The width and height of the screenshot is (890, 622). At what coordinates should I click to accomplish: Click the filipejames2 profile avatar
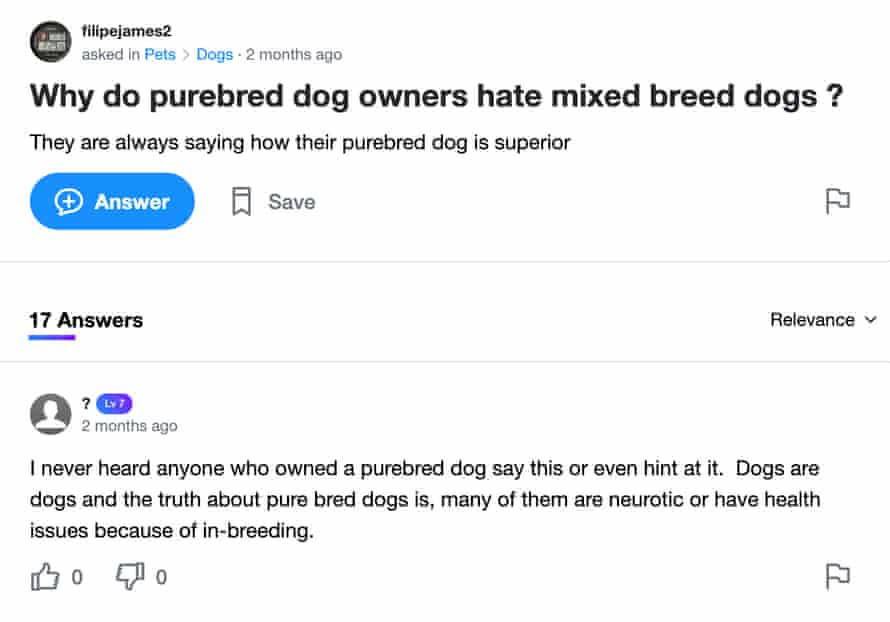(51, 42)
